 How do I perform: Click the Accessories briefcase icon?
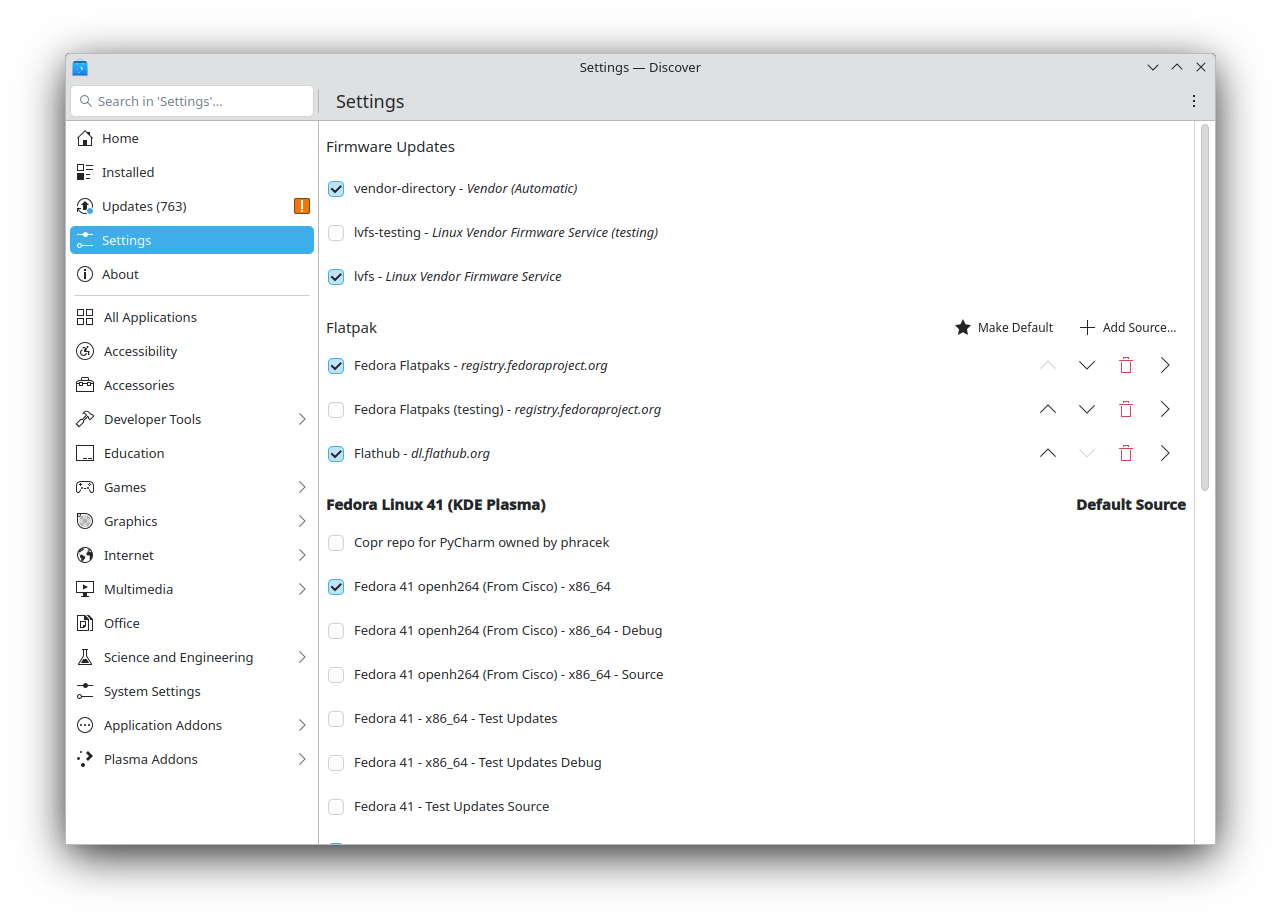click(x=85, y=385)
